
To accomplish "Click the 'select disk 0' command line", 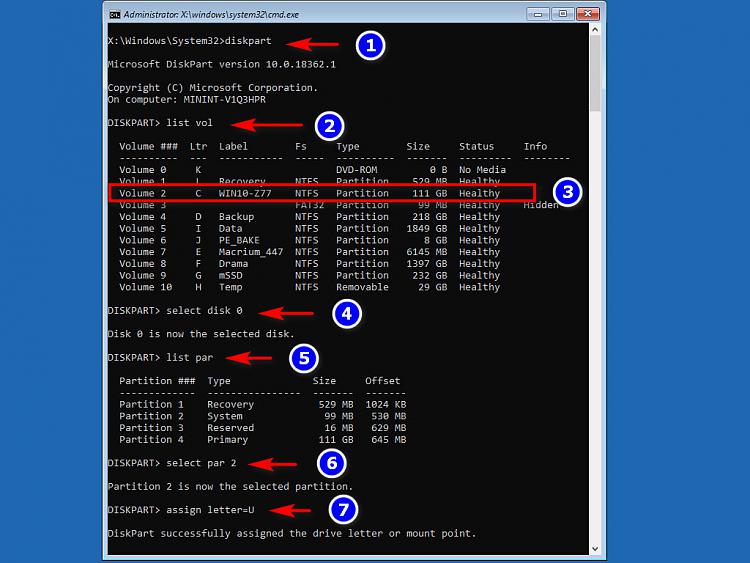I will tap(175, 310).
